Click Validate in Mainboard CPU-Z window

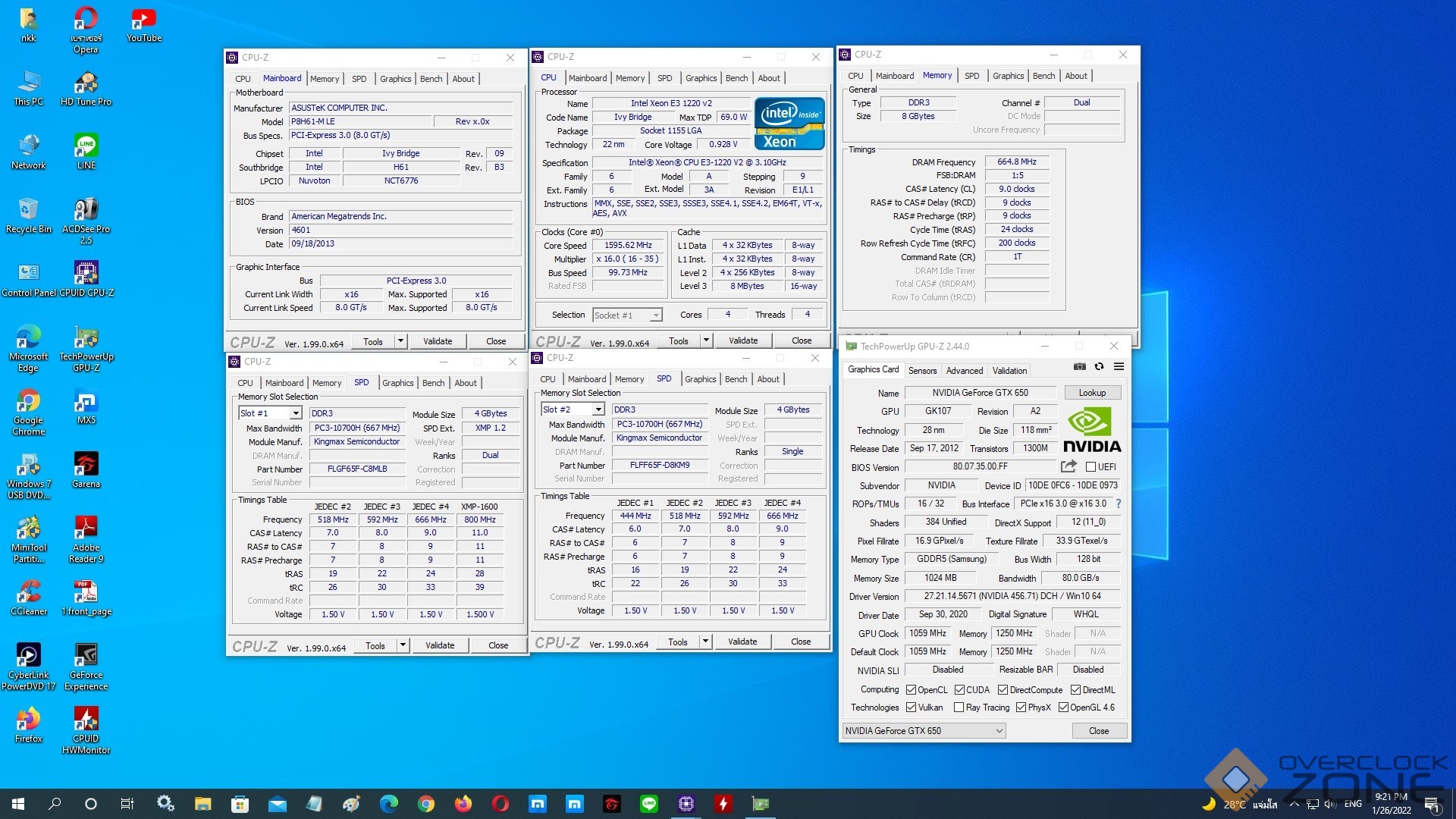438,341
